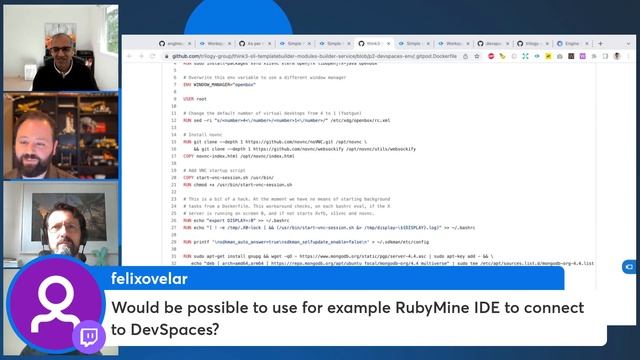Switch to the 'As per' GitHub tab

pyautogui.click(x=256, y=43)
